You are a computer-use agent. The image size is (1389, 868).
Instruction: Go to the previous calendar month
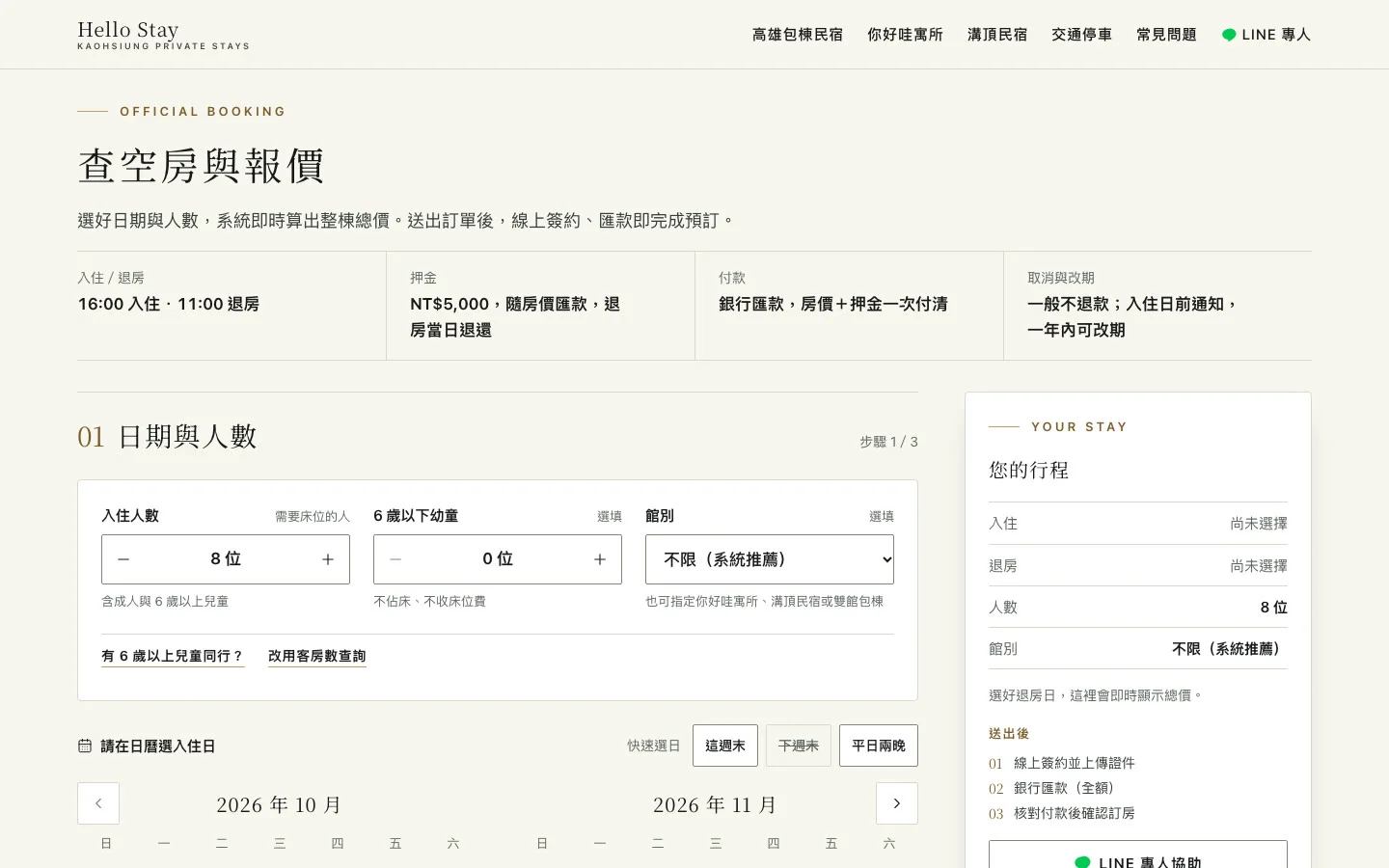98,803
